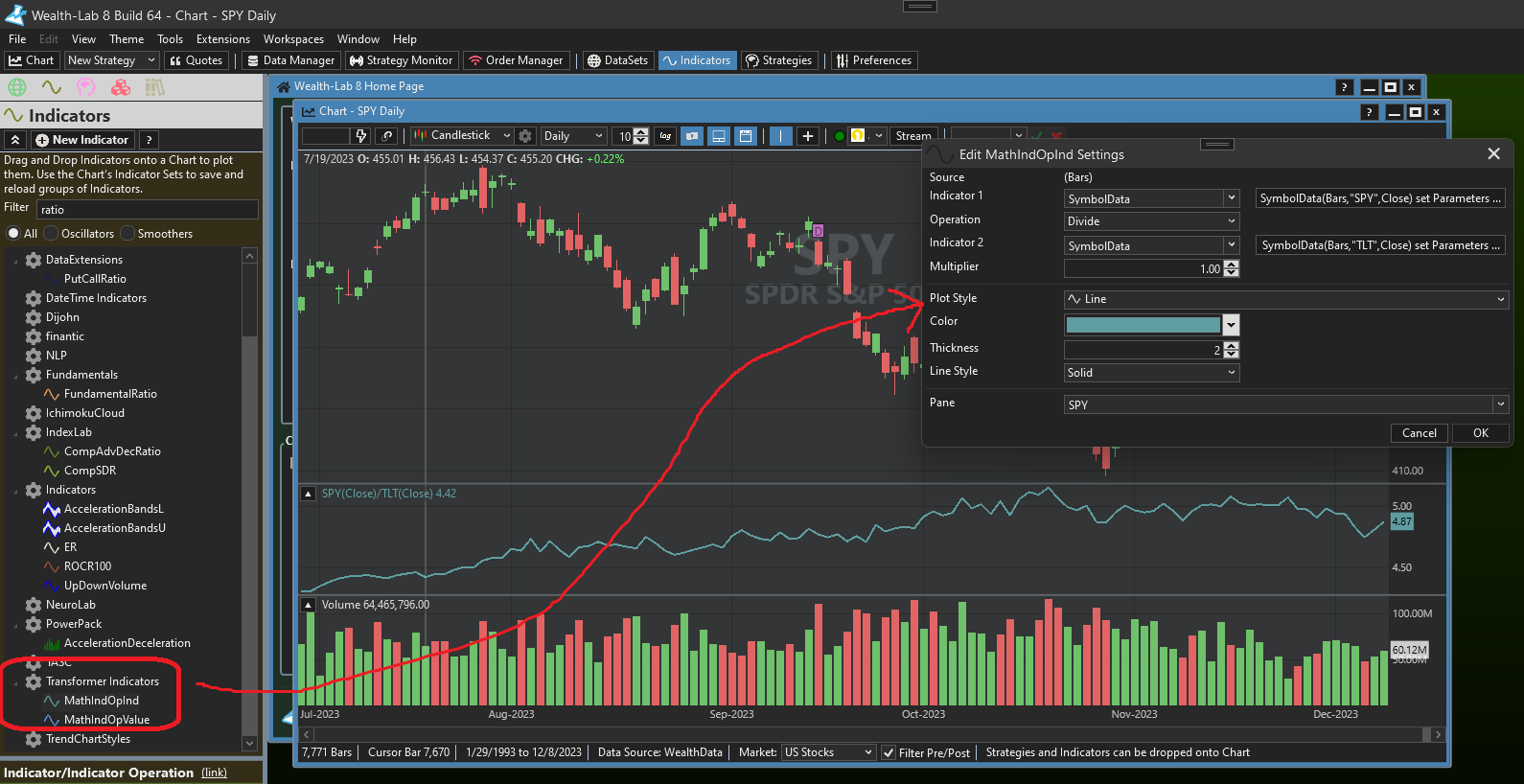Screen dimensions: 1524x784
Task: Open Strategy Monitor from toolbar
Action: [402, 60]
